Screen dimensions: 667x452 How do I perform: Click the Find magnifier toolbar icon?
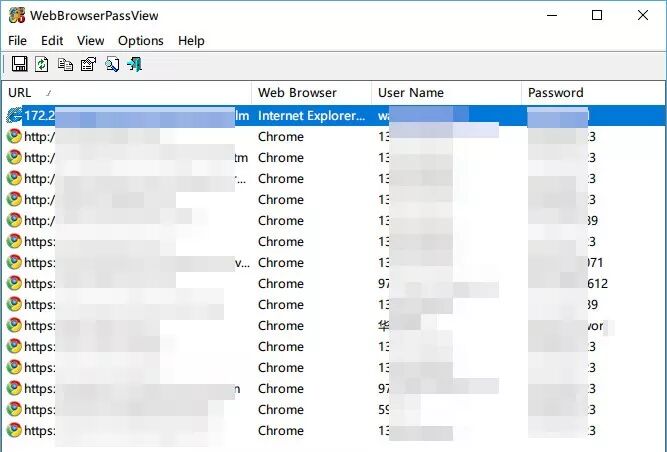(x=112, y=64)
